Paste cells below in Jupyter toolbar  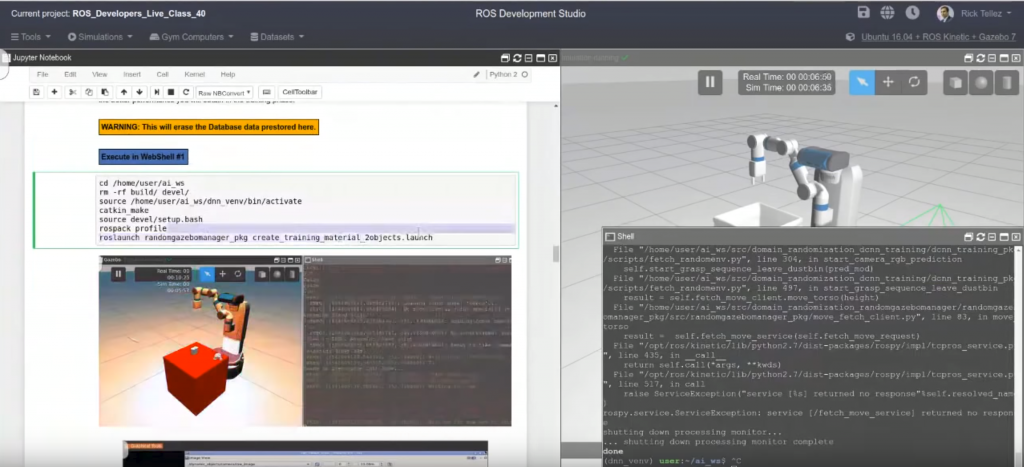pyautogui.click(x=104, y=92)
